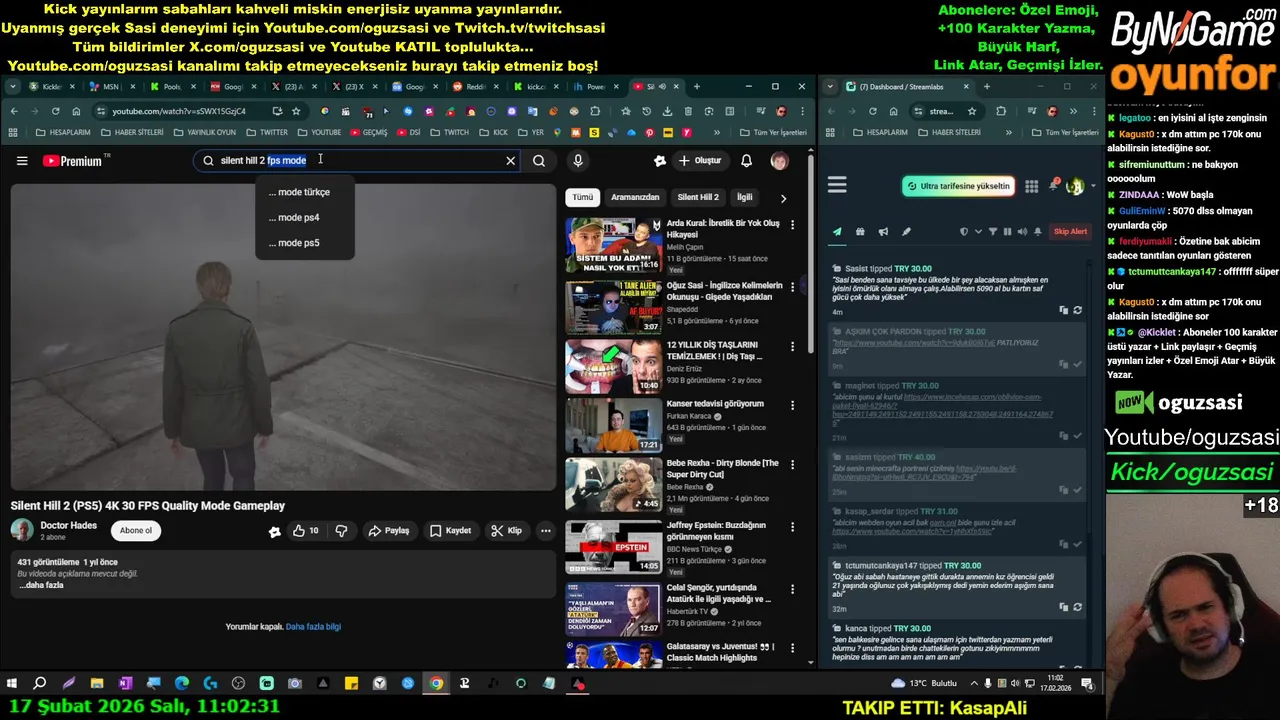Viewport: 1280px width, 720px height.
Task: Toggle the shield moderation icon
Action: click(x=964, y=232)
